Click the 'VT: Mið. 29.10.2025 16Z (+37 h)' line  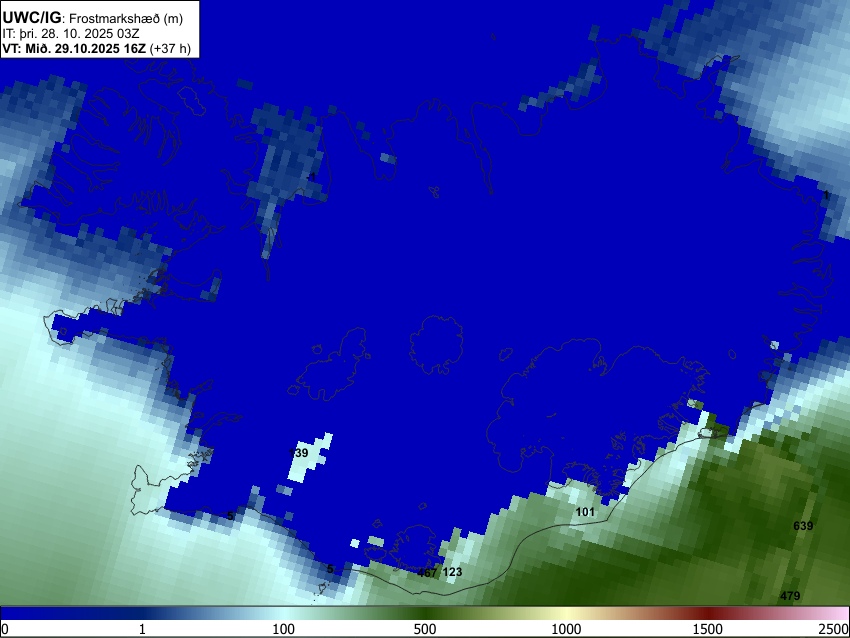click(96, 48)
